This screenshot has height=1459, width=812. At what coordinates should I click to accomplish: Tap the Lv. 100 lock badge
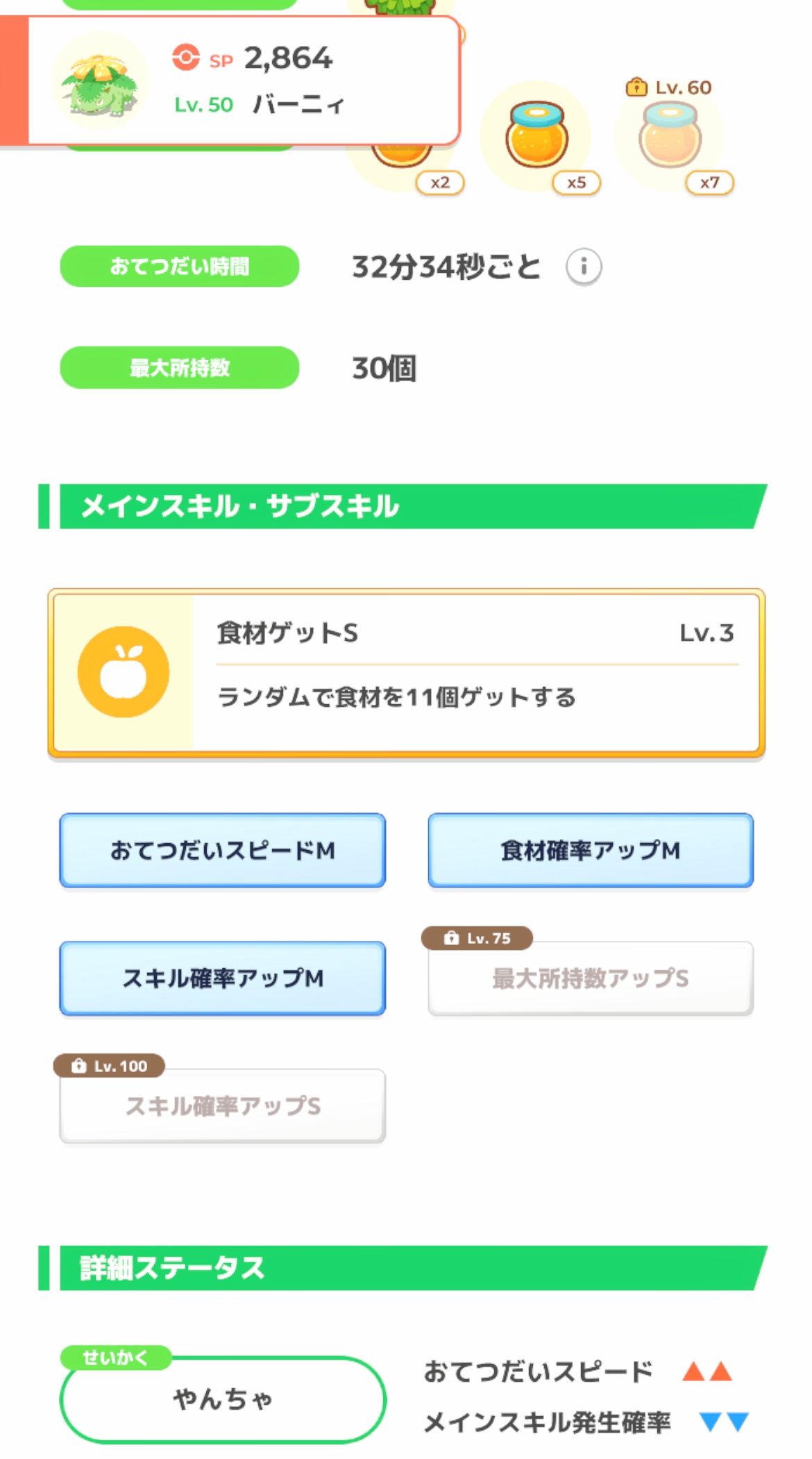[x=110, y=1066]
